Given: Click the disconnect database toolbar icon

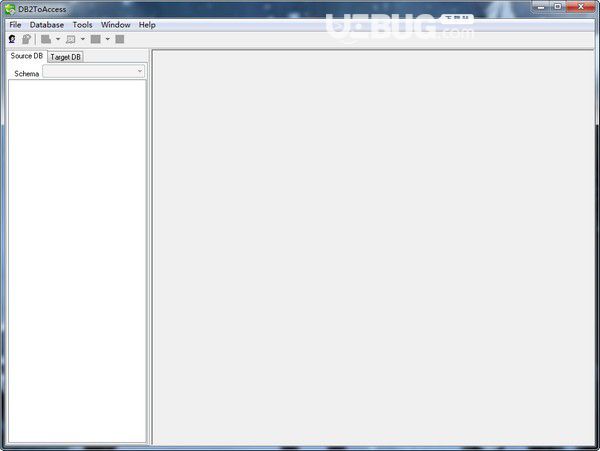Looking at the screenshot, I should (26, 39).
